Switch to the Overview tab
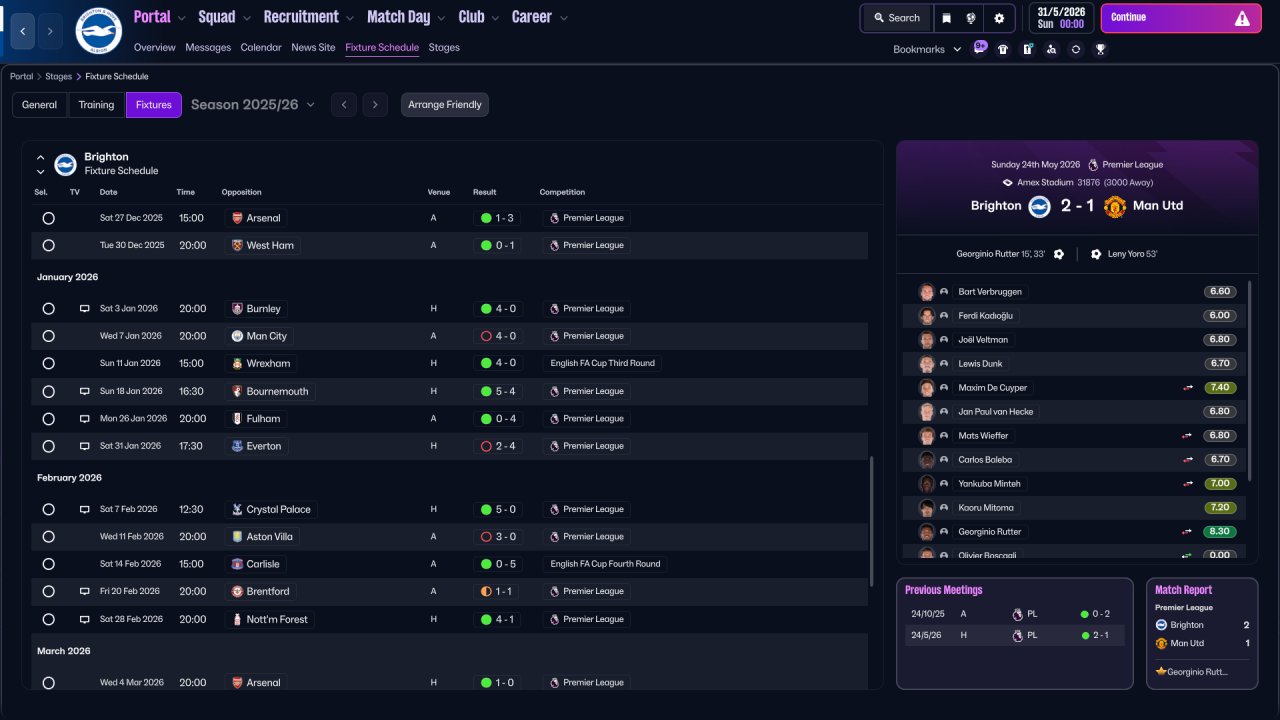Screen dimensions: 1280x720 154,47
